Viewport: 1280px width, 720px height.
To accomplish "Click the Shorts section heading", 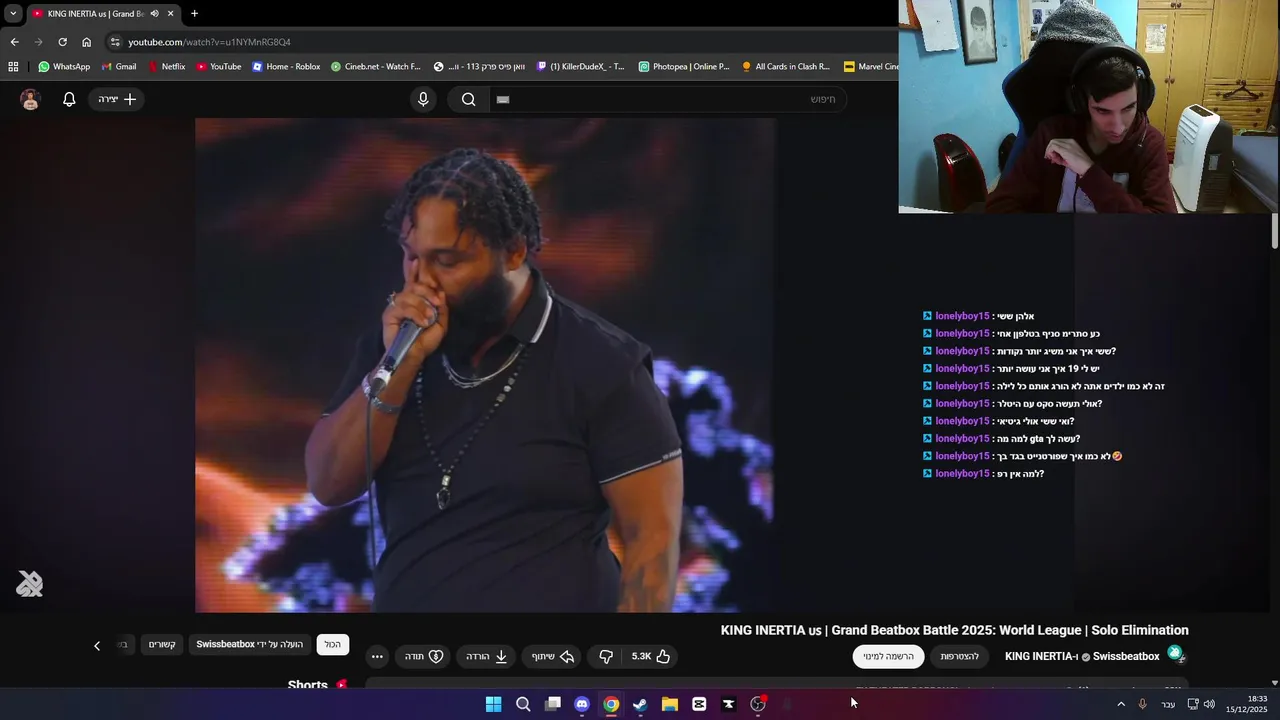I will coord(308,685).
